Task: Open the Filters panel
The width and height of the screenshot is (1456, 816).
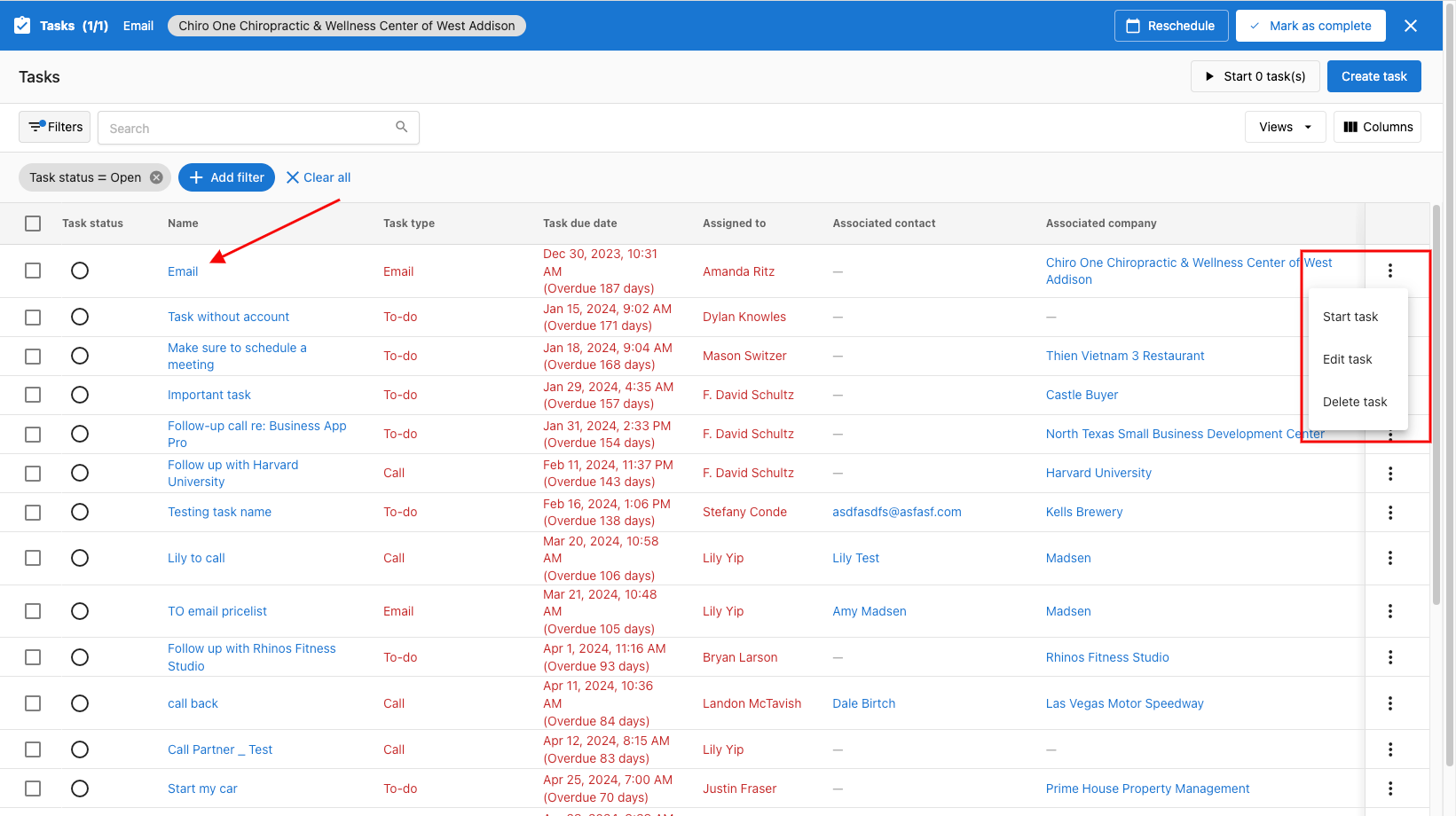Action: [x=55, y=127]
